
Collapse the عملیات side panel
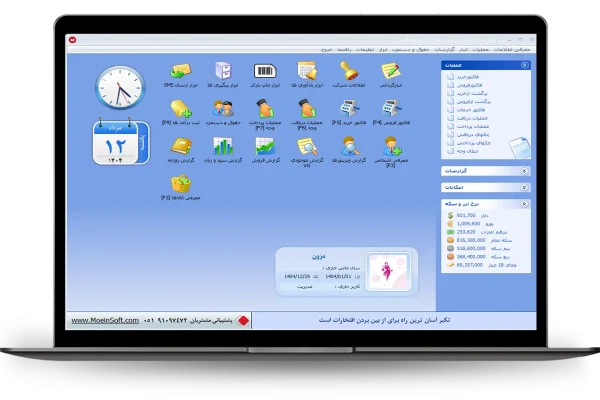click(x=525, y=65)
